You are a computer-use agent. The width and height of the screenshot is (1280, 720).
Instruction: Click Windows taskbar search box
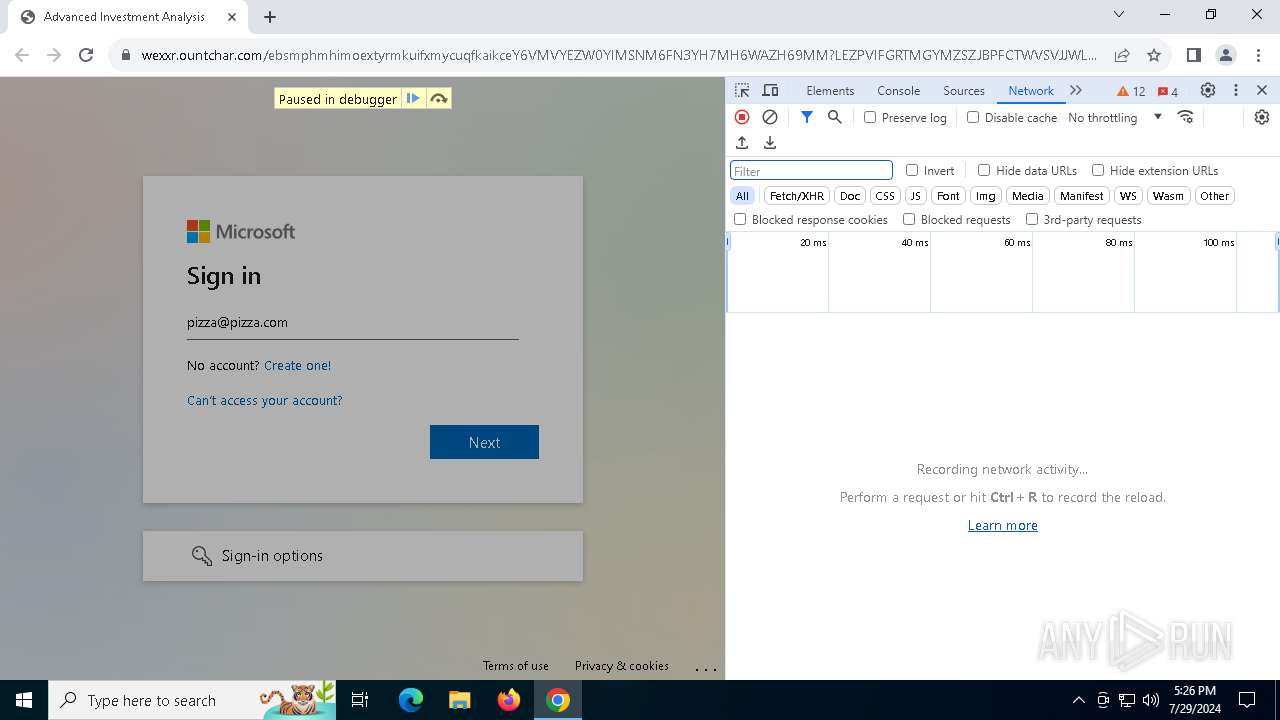(x=192, y=700)
